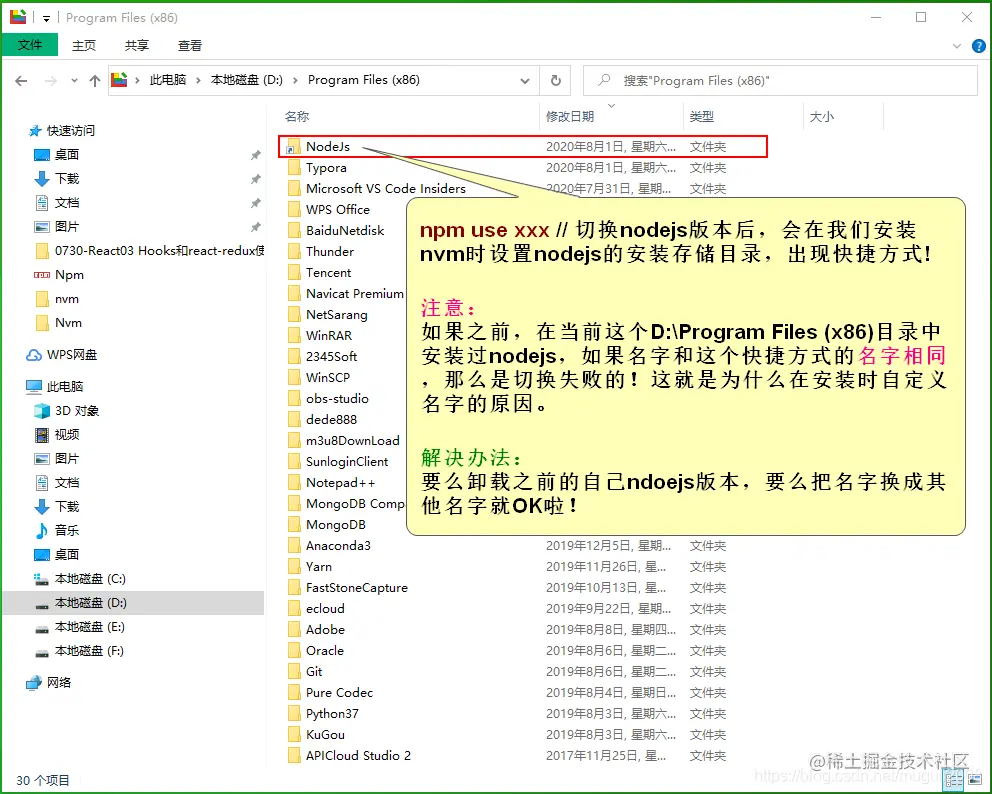Select the NodeJs shortcut folder icon

coord(293,147)
